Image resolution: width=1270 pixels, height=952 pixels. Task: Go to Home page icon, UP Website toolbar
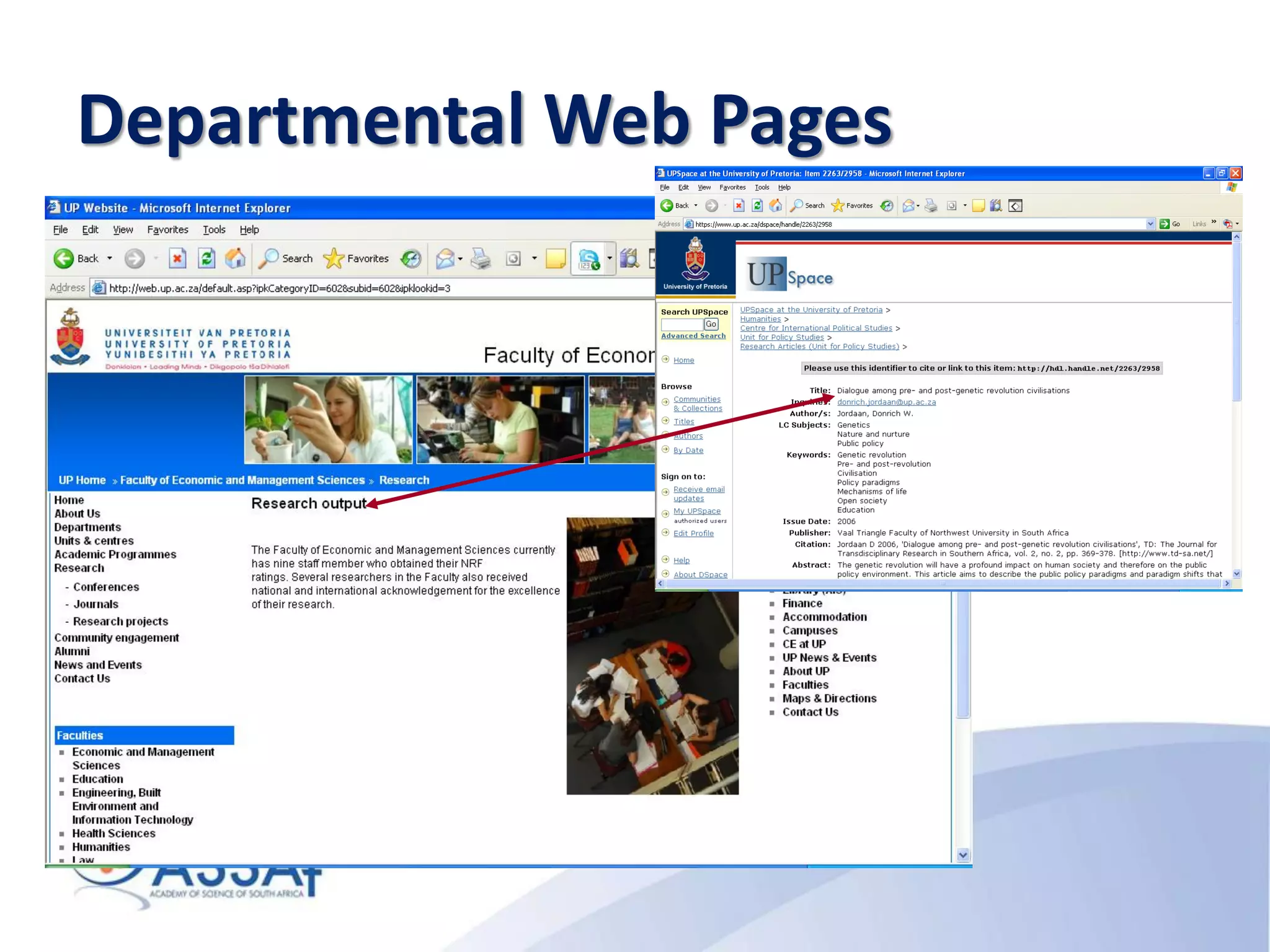(235, 258)
